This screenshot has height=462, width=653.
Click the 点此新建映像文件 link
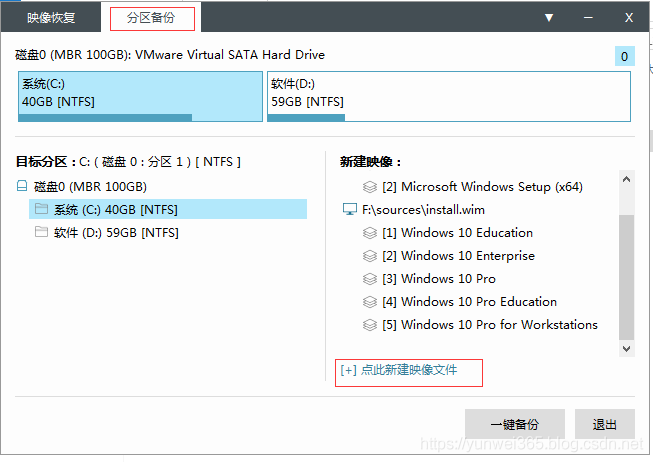pyautogui.click(x=399, y=370)
